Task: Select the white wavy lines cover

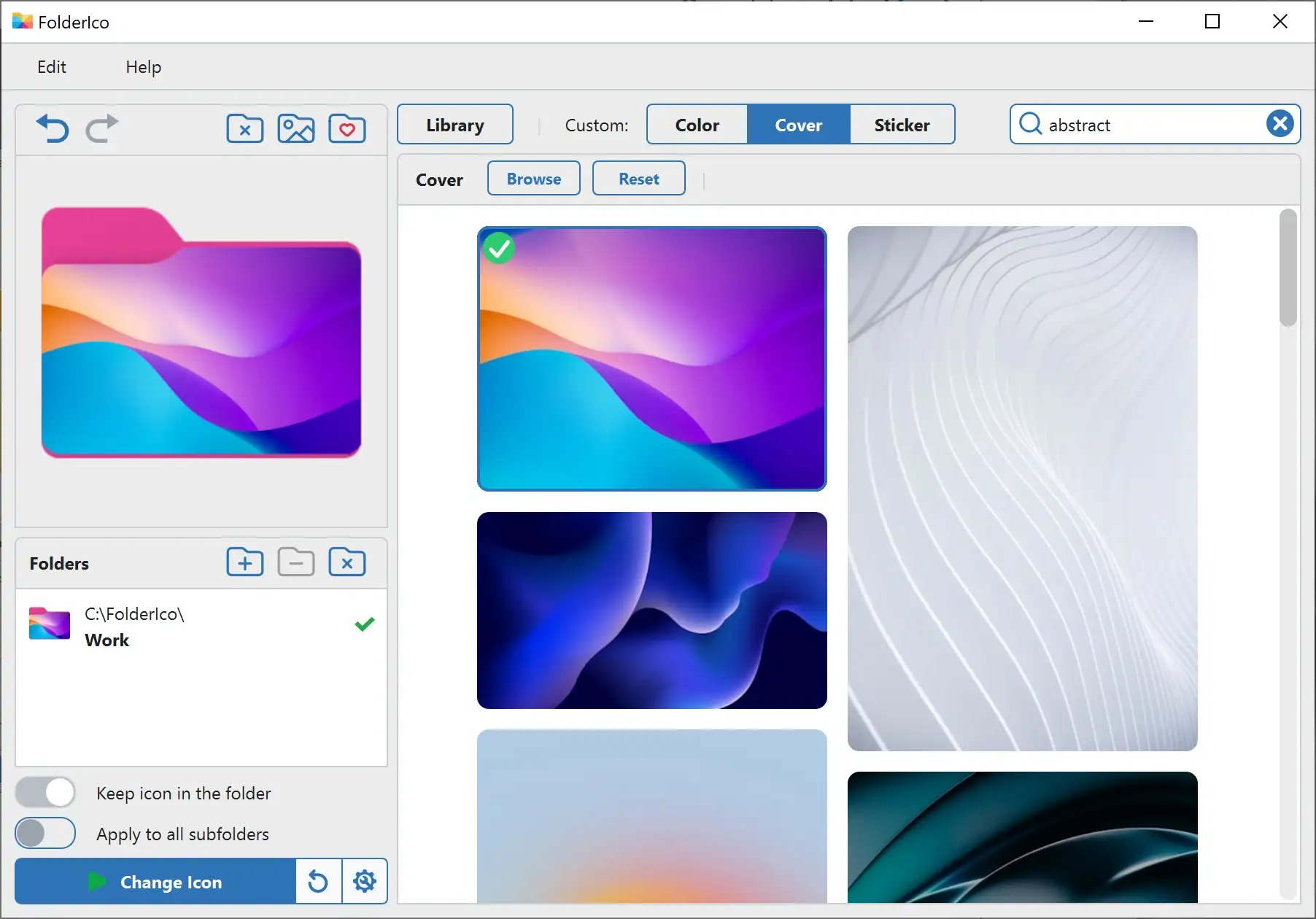Action: (1023, 489)
